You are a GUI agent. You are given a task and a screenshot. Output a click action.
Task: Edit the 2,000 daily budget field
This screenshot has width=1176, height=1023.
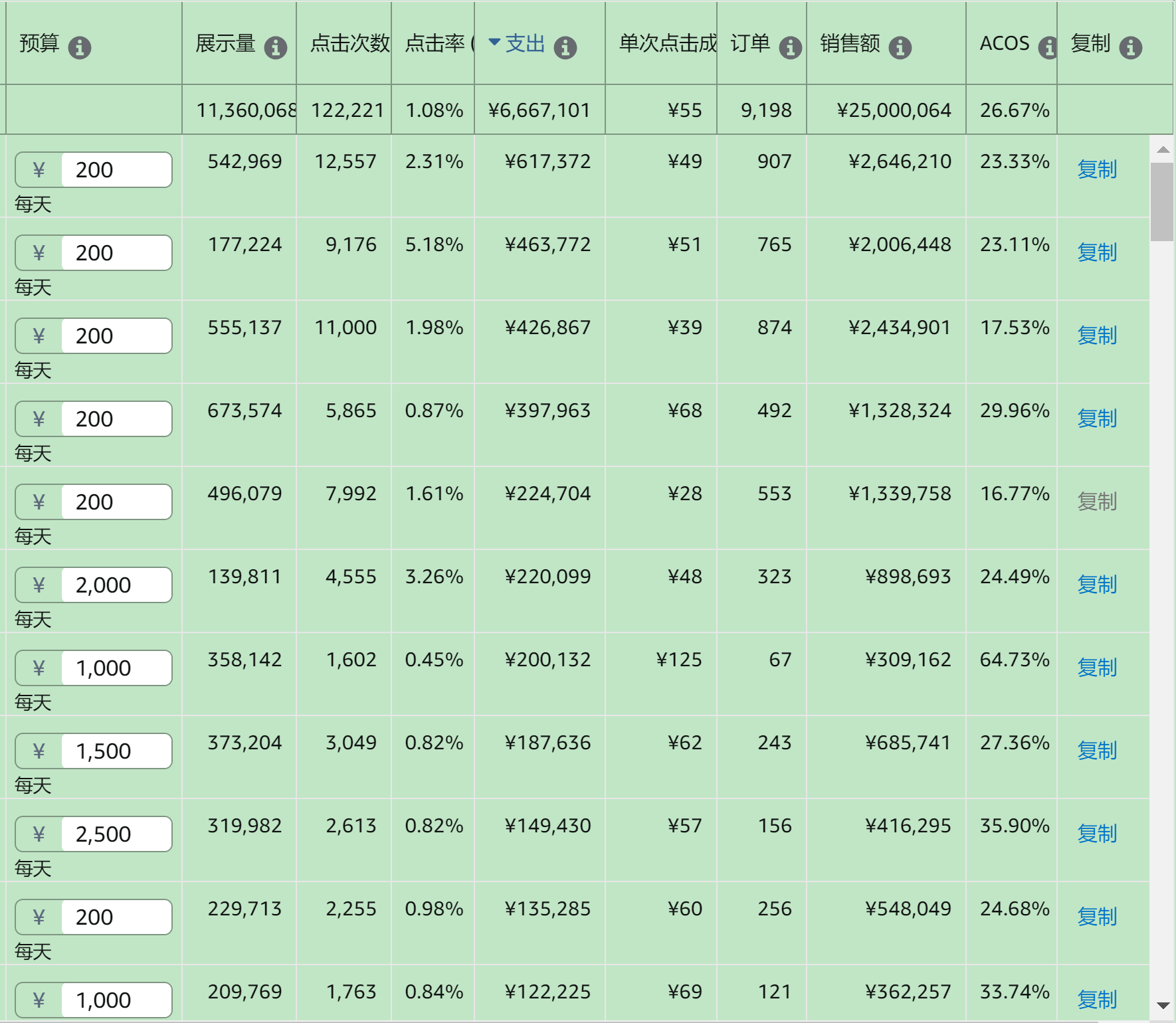[116, 585]
